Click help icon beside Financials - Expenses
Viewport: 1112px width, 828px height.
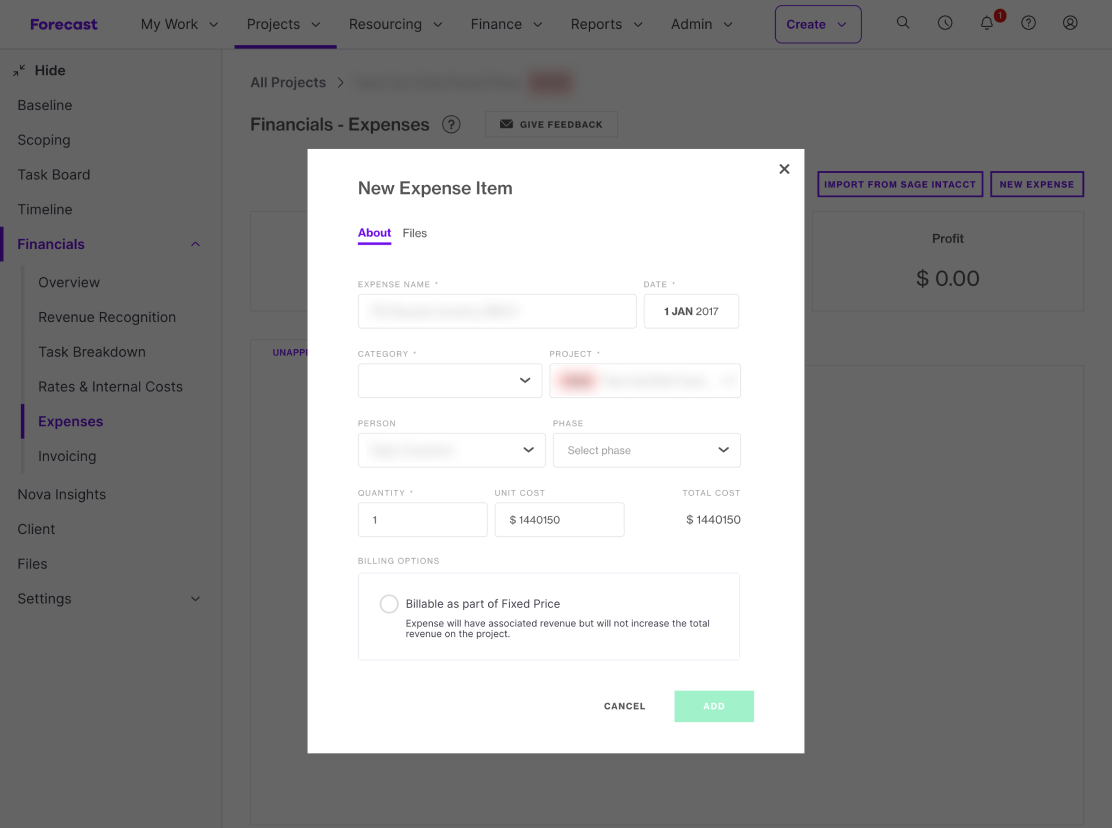[451, 125]
